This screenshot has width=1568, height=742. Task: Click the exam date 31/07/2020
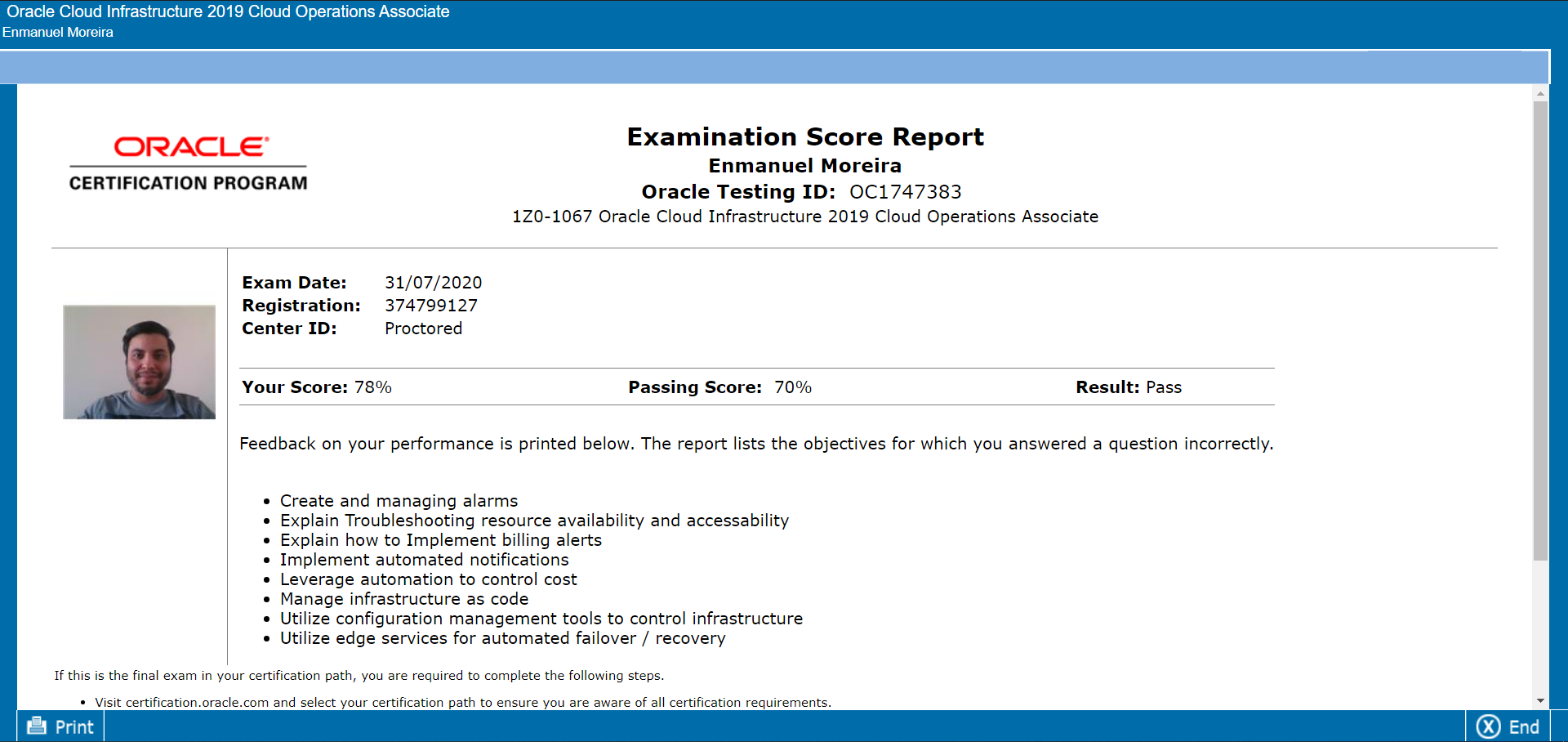pyautogui.click(x=434, y=283)
